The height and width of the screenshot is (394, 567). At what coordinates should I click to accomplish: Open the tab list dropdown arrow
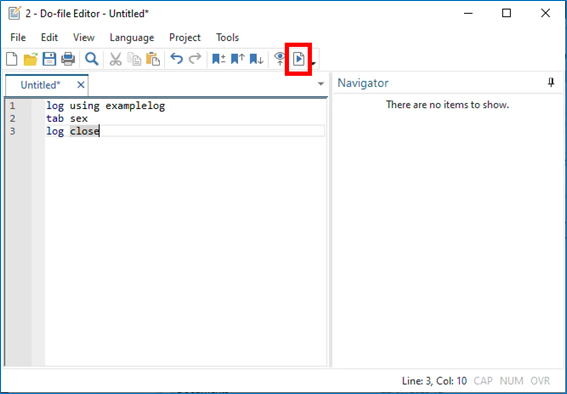pyautogui.click(x=320, y=84)
